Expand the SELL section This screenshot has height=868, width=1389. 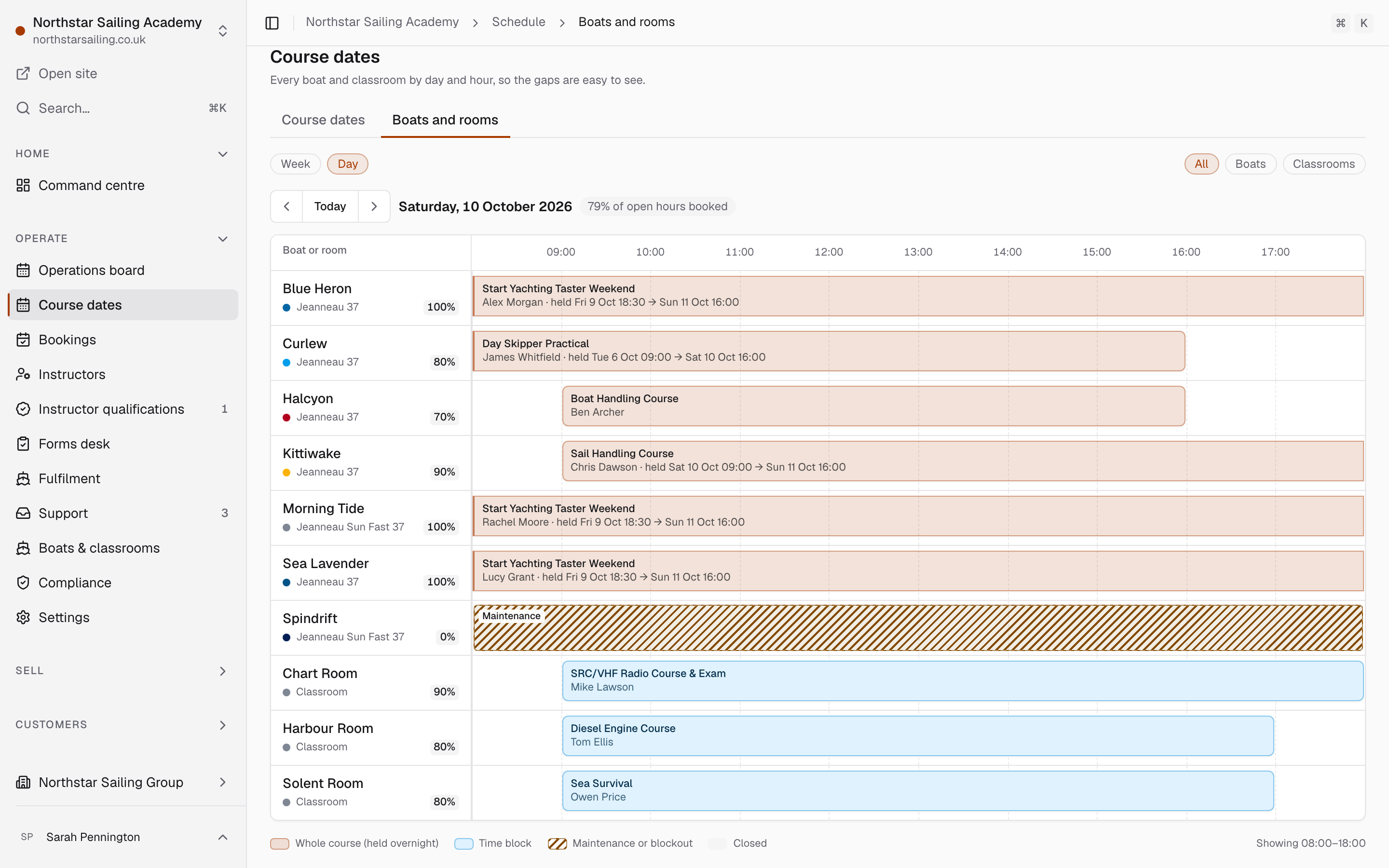223,671
